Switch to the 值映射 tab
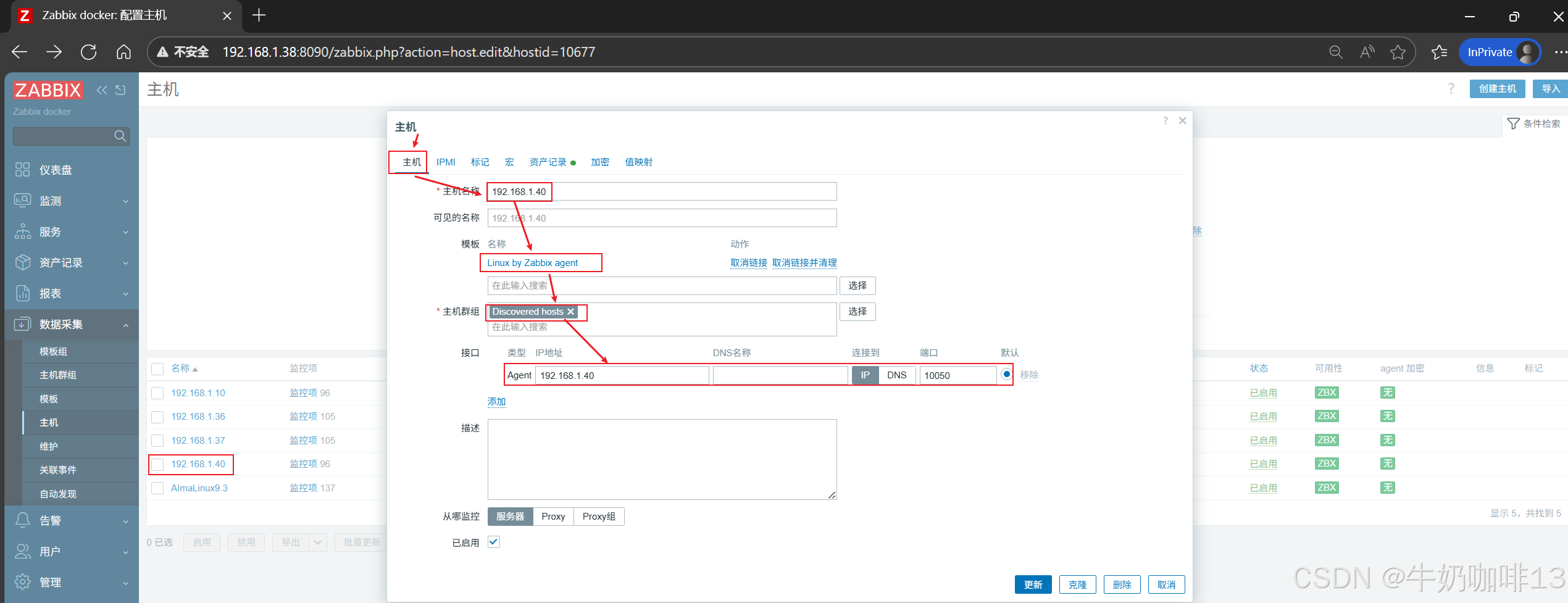This screenshot has width=1568, height=603. pos(638,162)
